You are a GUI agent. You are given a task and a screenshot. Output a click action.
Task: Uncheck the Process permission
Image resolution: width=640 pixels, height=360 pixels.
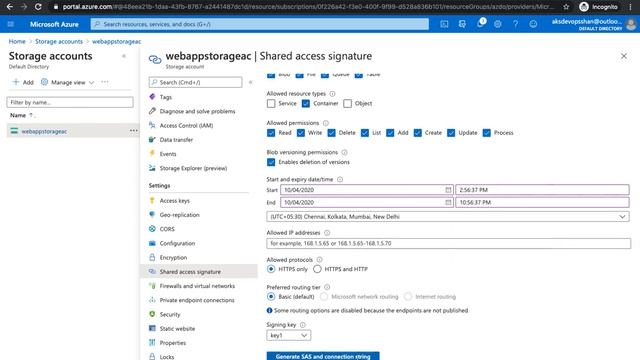tap(487, 133)
